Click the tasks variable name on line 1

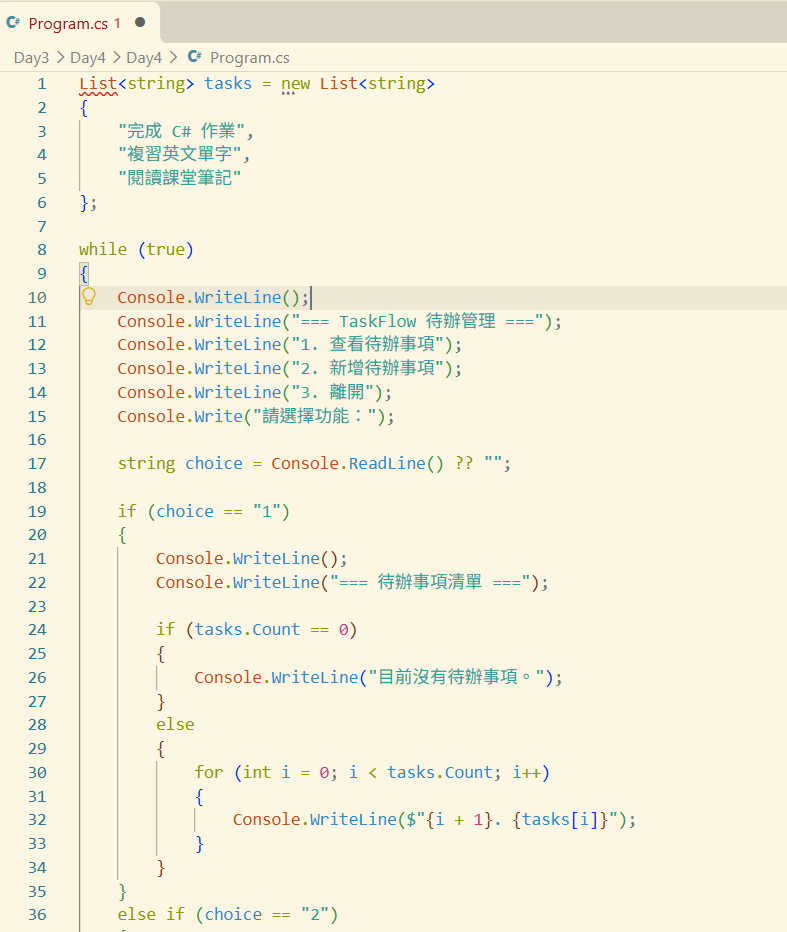[228, 84]
